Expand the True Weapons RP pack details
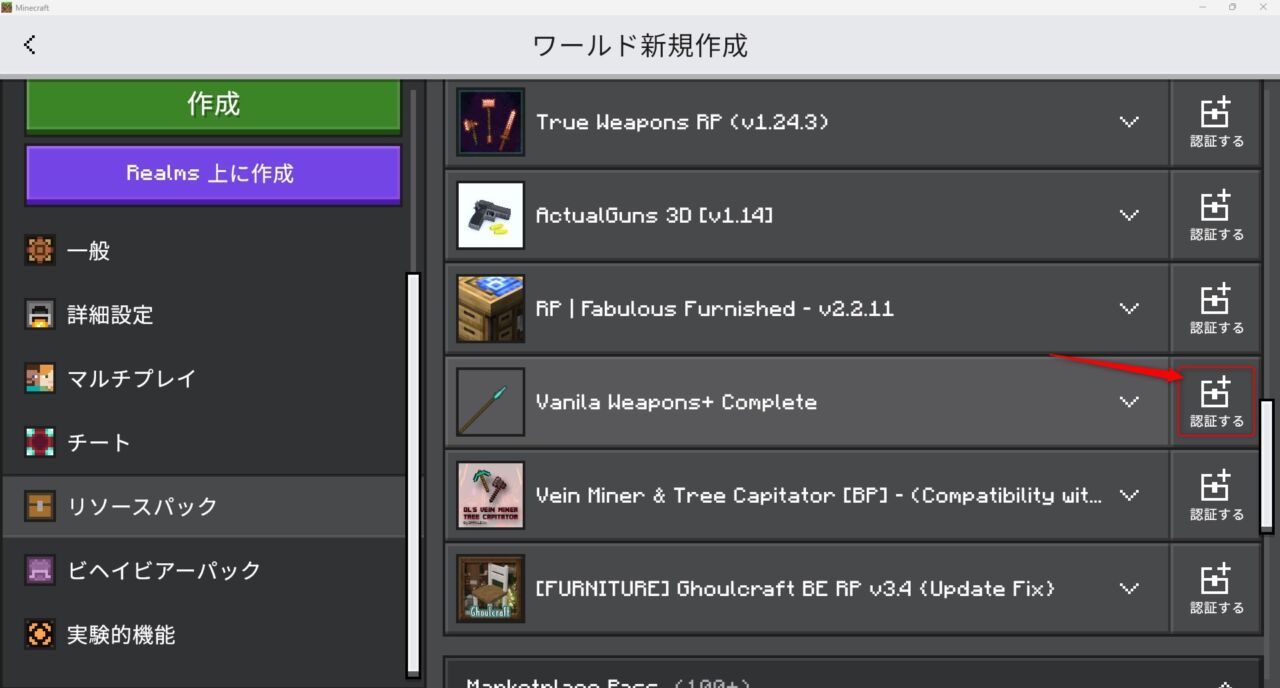The height and width of the screenshot is (688, 1280). click(1129, 121)
